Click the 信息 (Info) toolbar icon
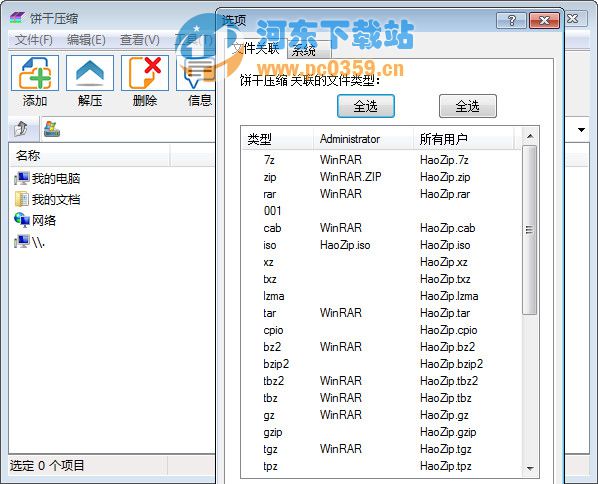 pyautogui.click(x=196, y=73)
